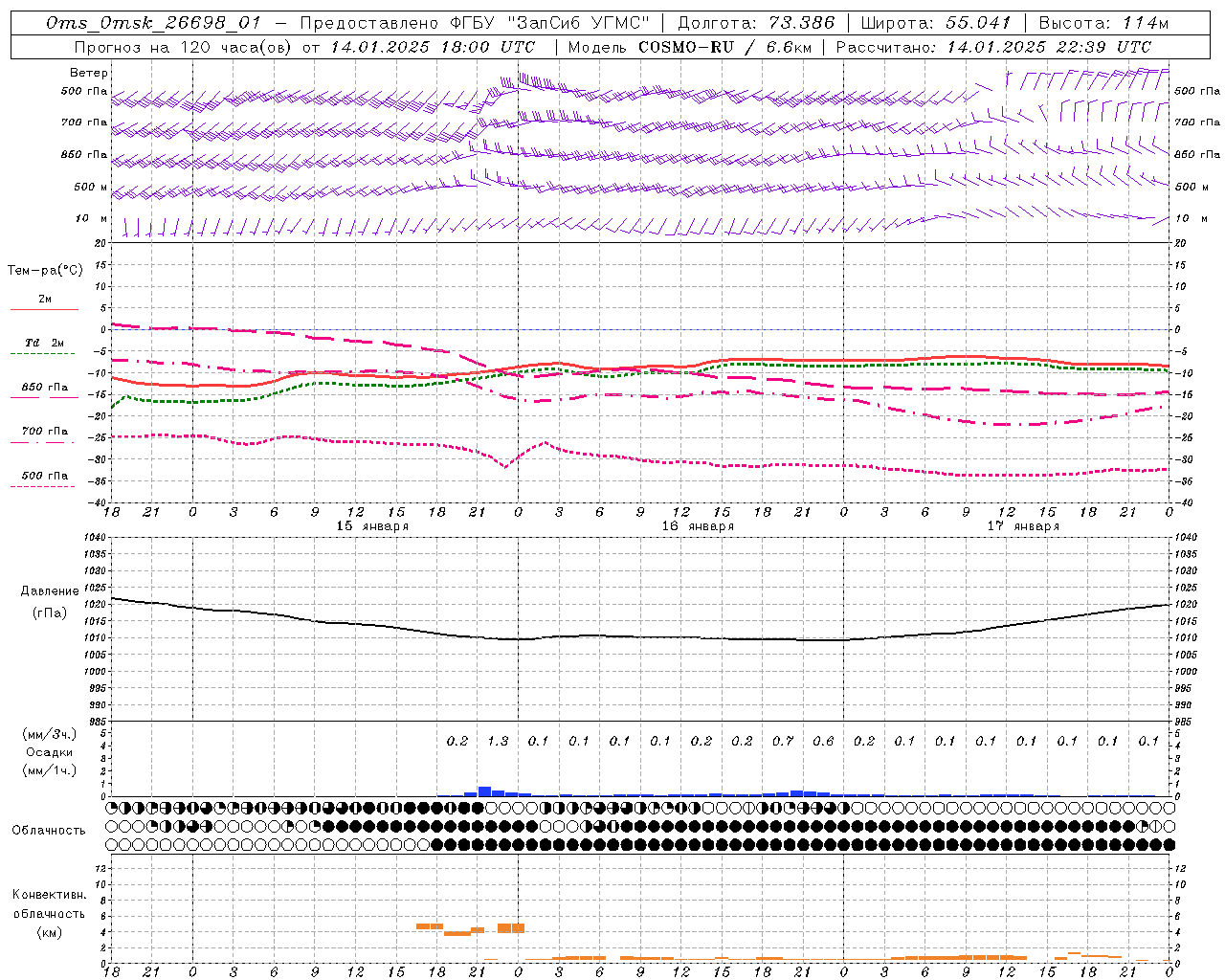Click the Рассчитано: 14.01.2025 22:39 UTC text
Screen dimensions: 1225x980
(x=993, y=47)
